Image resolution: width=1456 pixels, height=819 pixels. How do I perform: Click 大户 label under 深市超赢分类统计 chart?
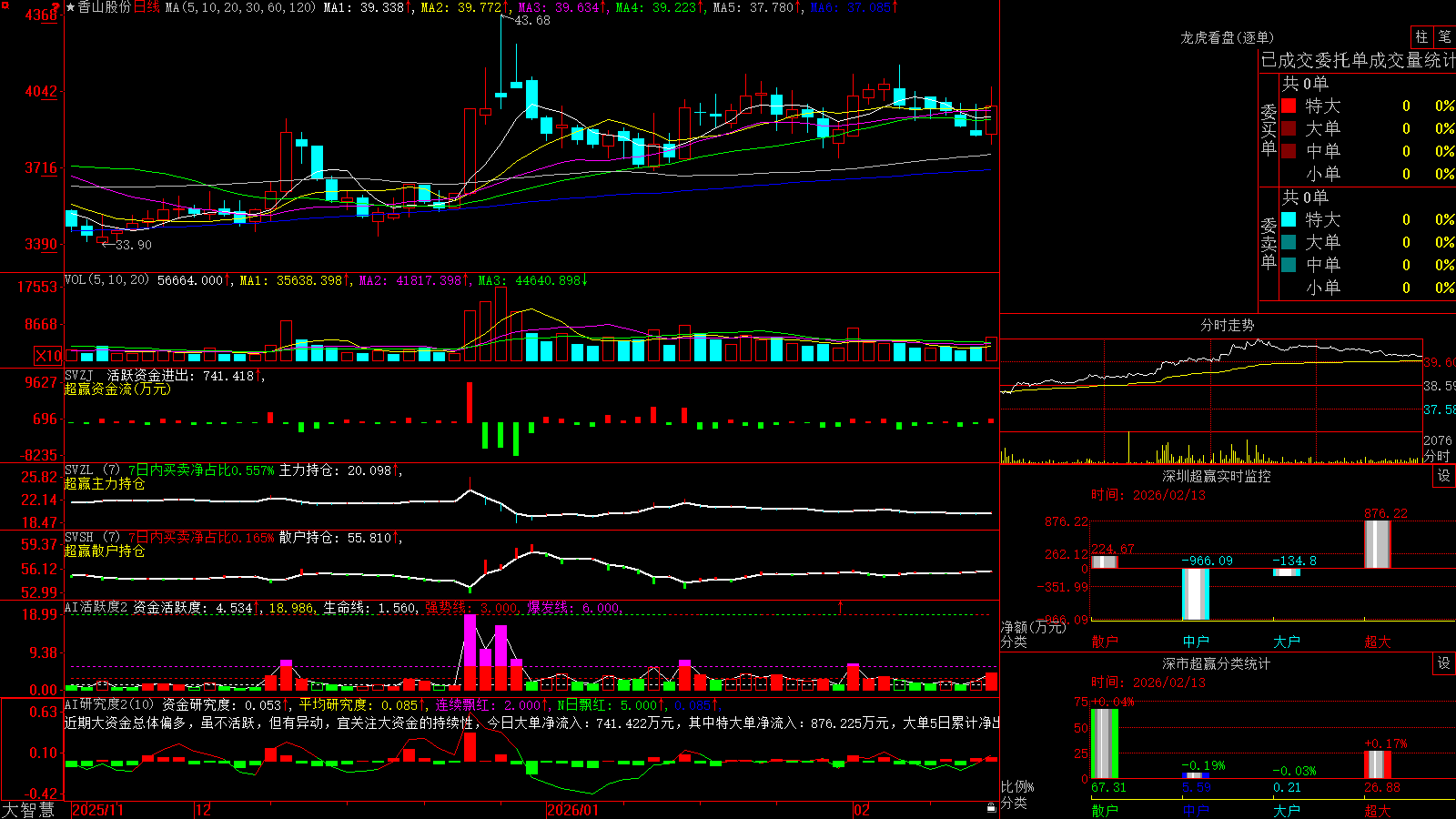[x=1287, y=811]
